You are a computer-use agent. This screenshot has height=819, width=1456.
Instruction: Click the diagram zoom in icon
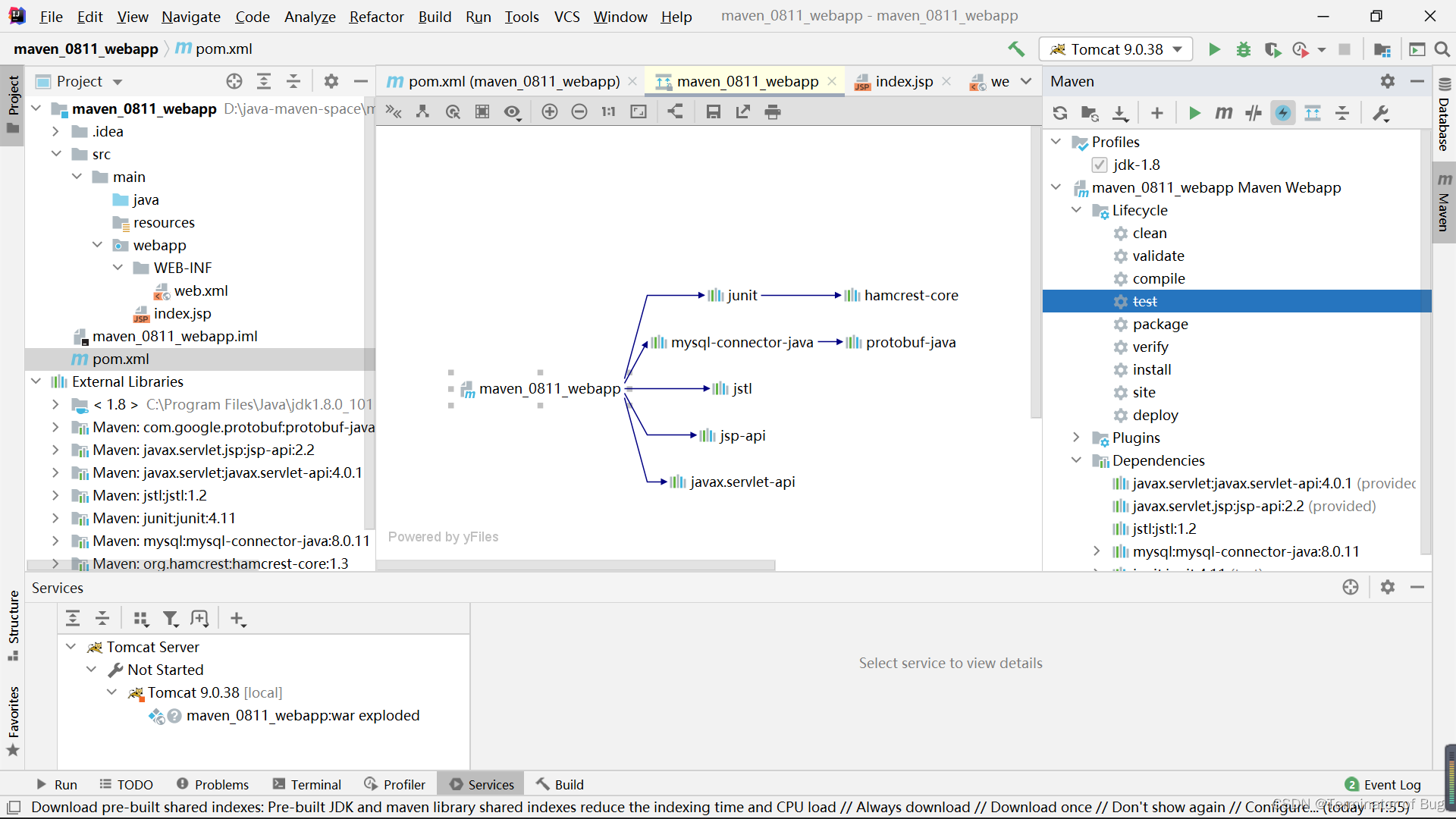click(550, 111)
